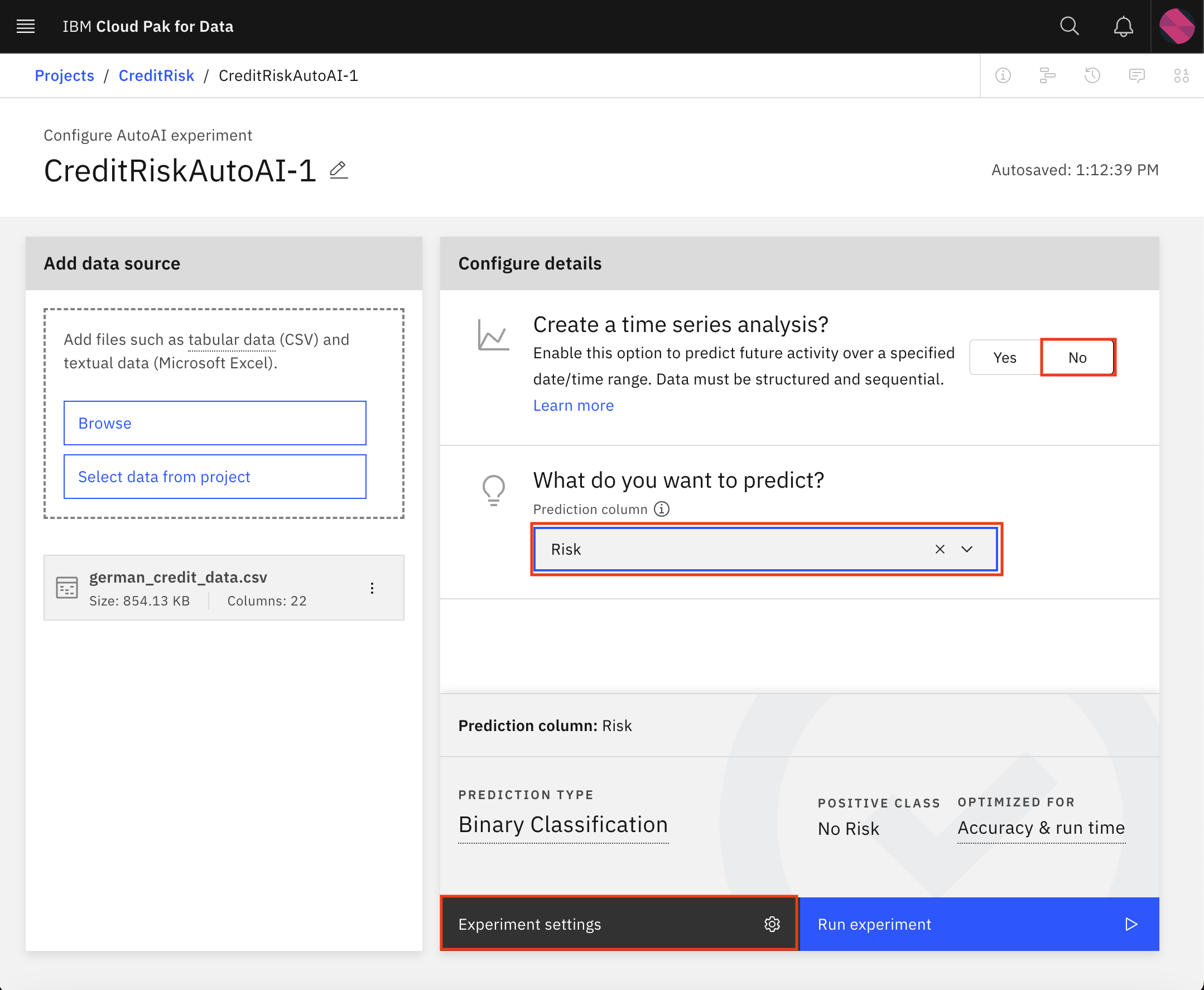Click the collaboration/comments icon top right

click(1138, 75)
